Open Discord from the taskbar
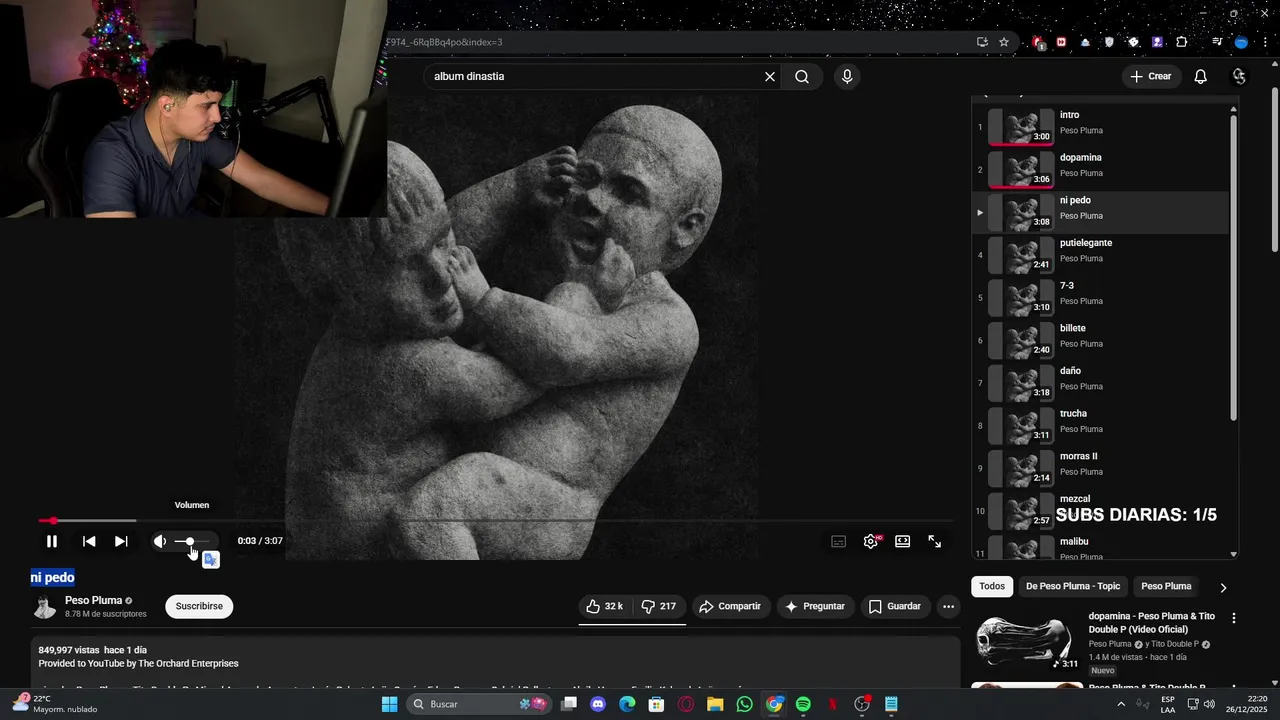The width and height of the screenshot is (1280, 720). point(598,704)
